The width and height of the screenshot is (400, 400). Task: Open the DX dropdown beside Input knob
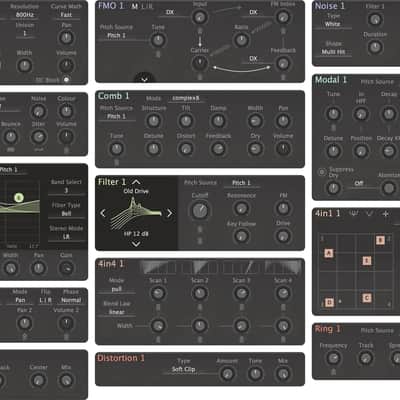click(170, 12)
